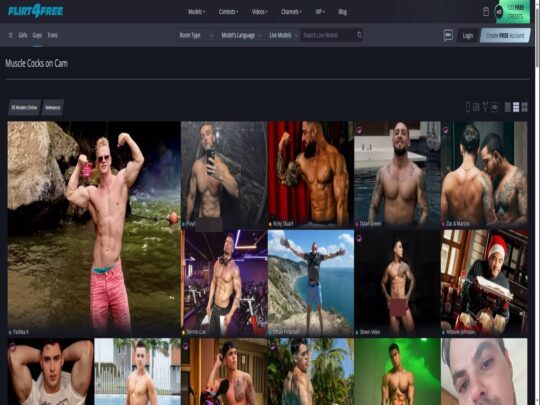Open the Live Models dropdown
Viewport: 540px width, 405px height.
(283, 35)
